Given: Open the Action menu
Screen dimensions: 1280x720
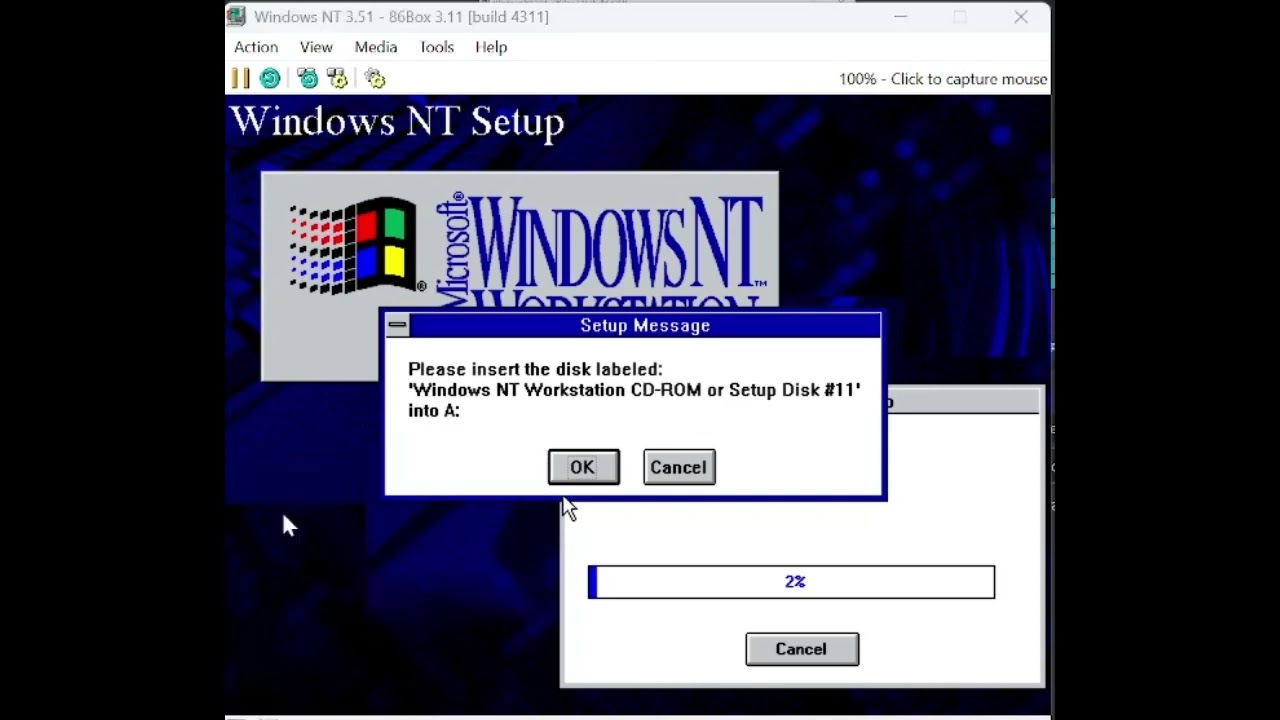Looking at the screenshot, I should point(256,47).
